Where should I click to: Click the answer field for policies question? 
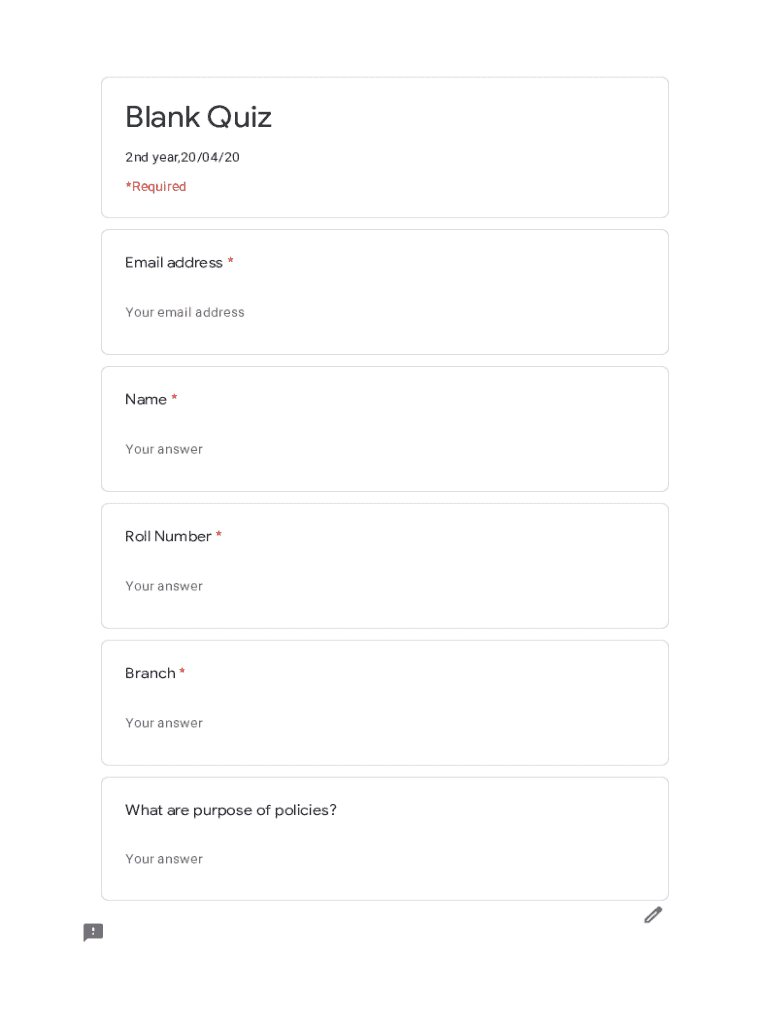164,859
